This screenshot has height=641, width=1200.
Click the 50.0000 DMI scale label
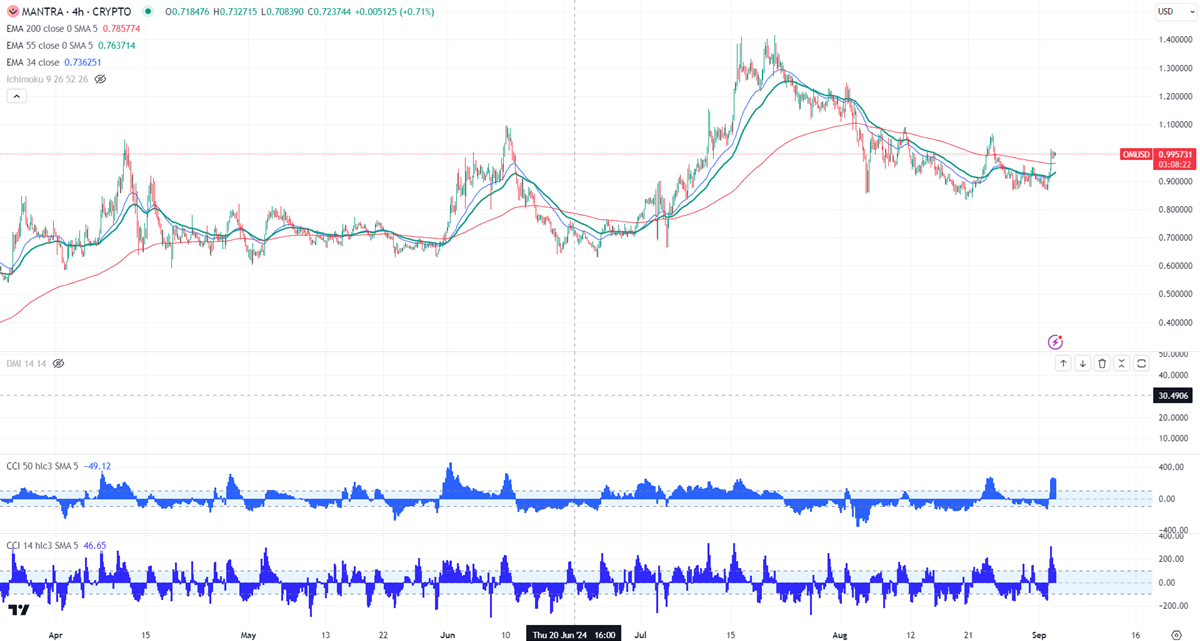(1172, 354)
